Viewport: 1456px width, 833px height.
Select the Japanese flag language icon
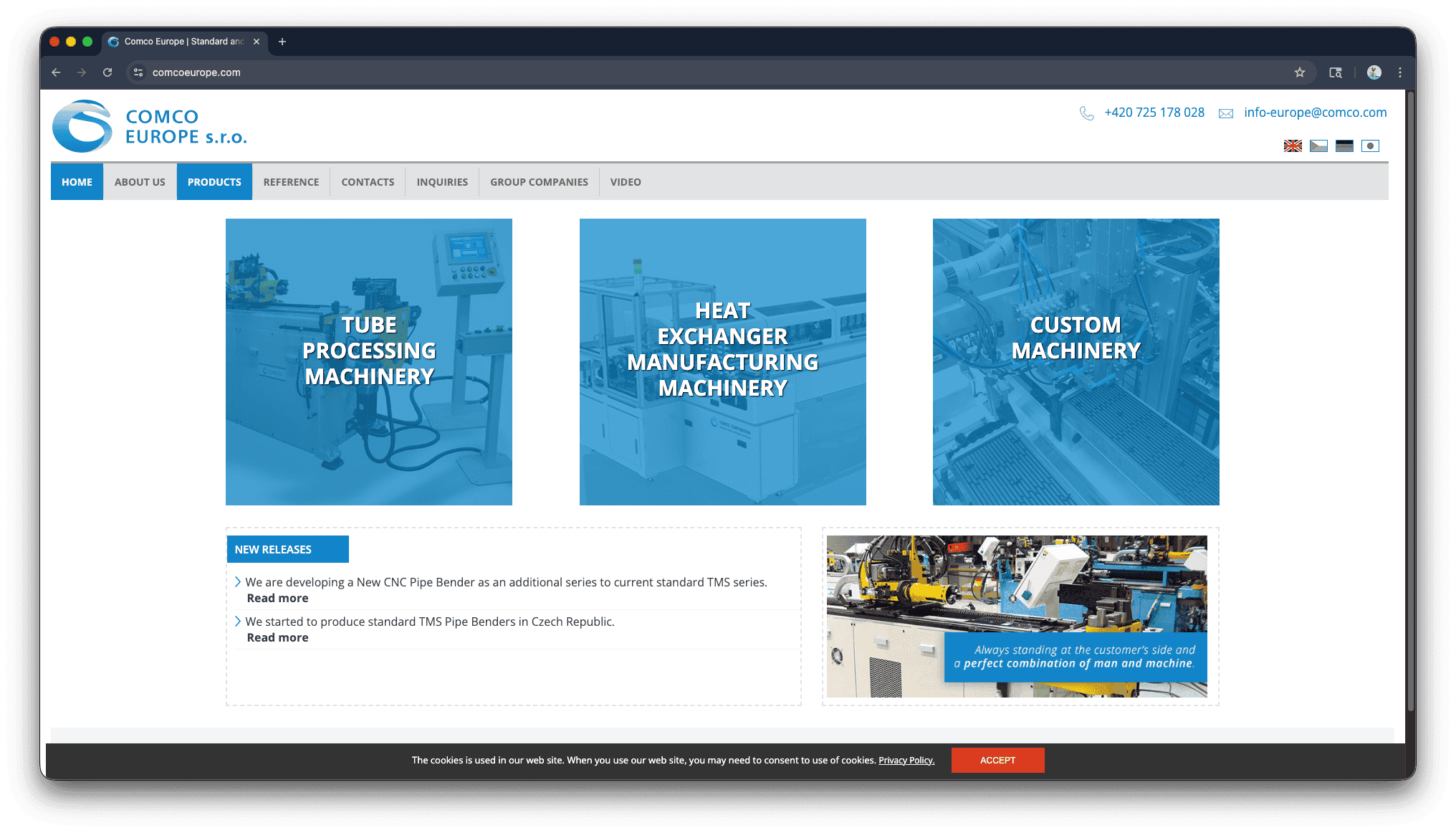click(1370, 146)
